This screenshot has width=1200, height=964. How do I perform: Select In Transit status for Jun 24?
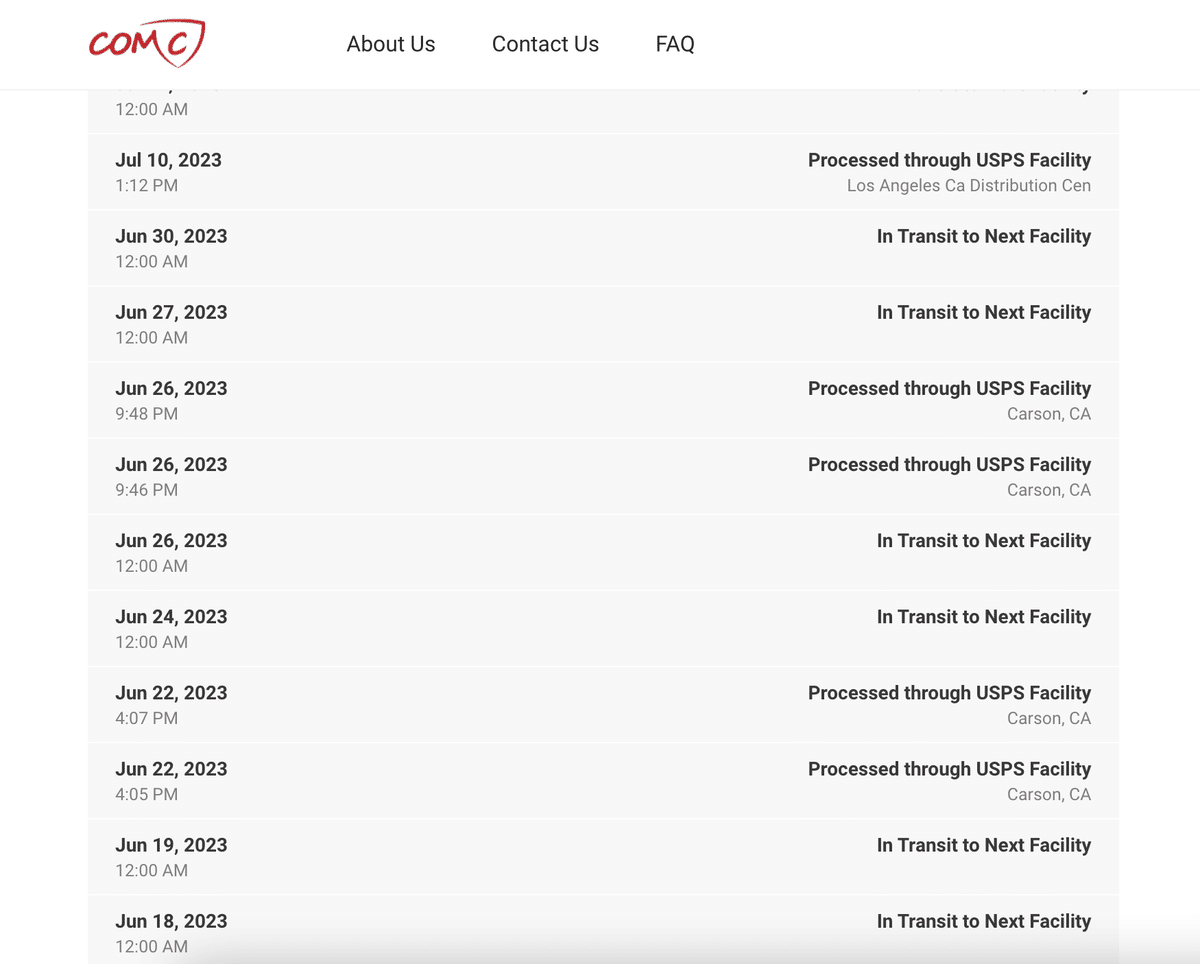pos(984,616)
